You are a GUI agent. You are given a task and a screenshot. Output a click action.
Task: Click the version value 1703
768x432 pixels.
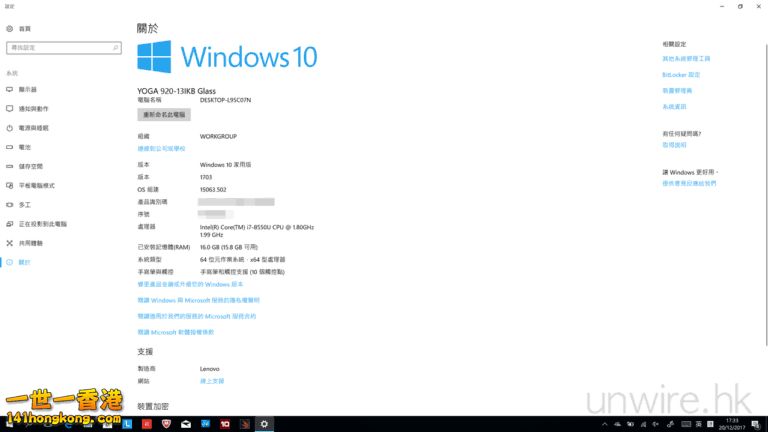206,177
